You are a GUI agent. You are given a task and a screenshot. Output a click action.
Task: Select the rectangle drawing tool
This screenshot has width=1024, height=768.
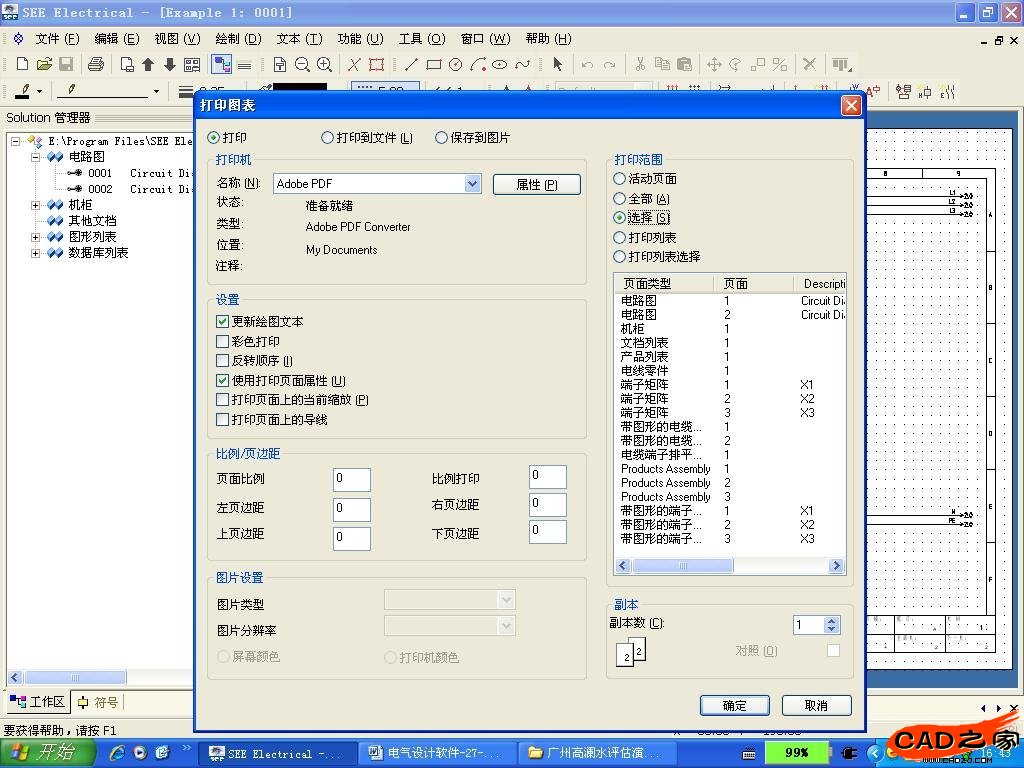(x=434, y=64)
